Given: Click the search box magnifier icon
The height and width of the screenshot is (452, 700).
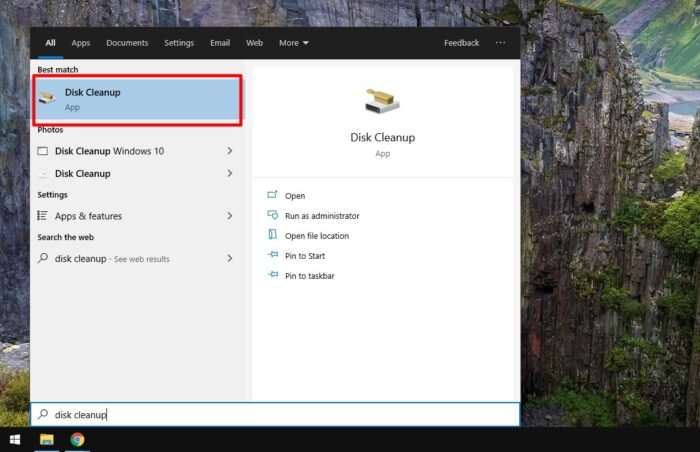Looking at the screenshot, I should pos(43,414).
